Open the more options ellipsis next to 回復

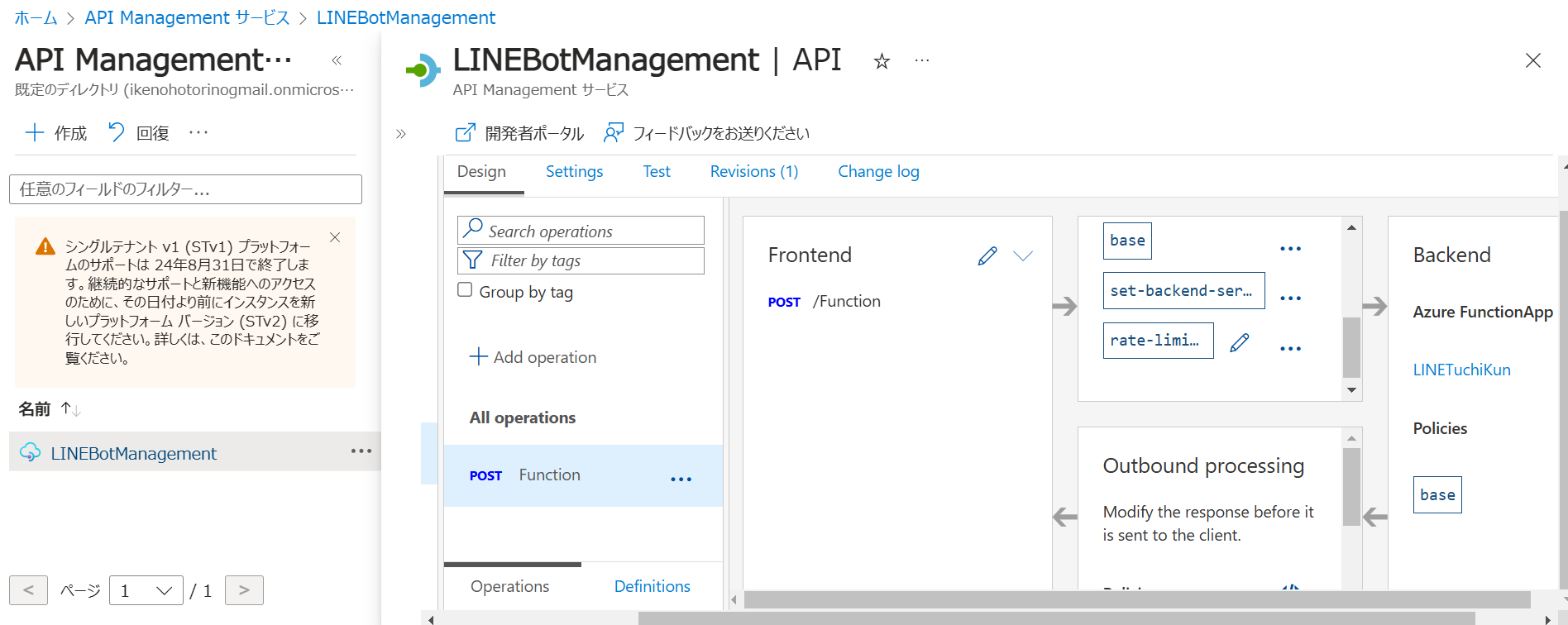click(x=198, y=132)
